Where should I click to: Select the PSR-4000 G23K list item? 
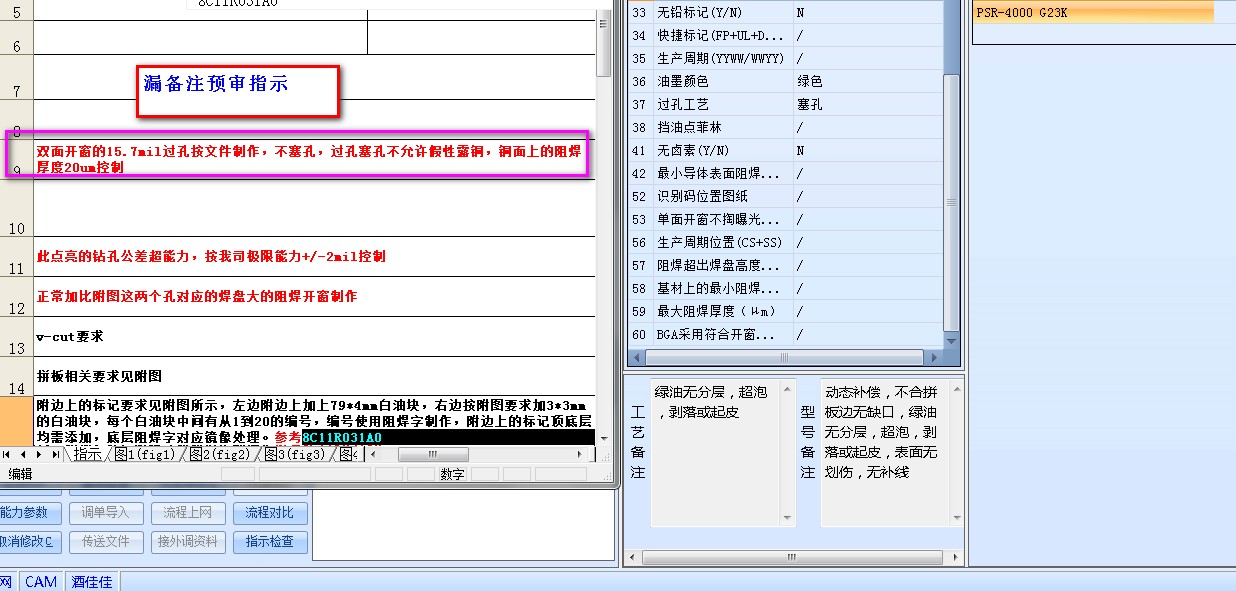click(x=1094, y=13)
